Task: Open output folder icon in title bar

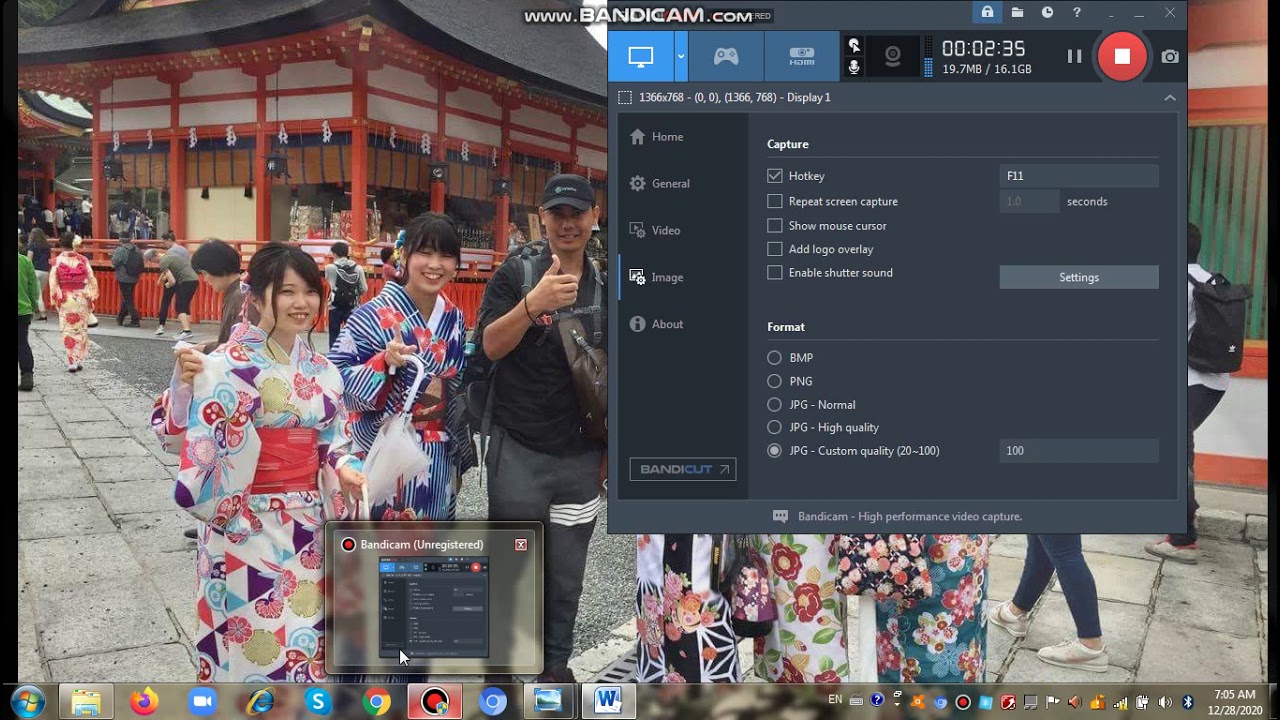Action: pos(1017,13)
